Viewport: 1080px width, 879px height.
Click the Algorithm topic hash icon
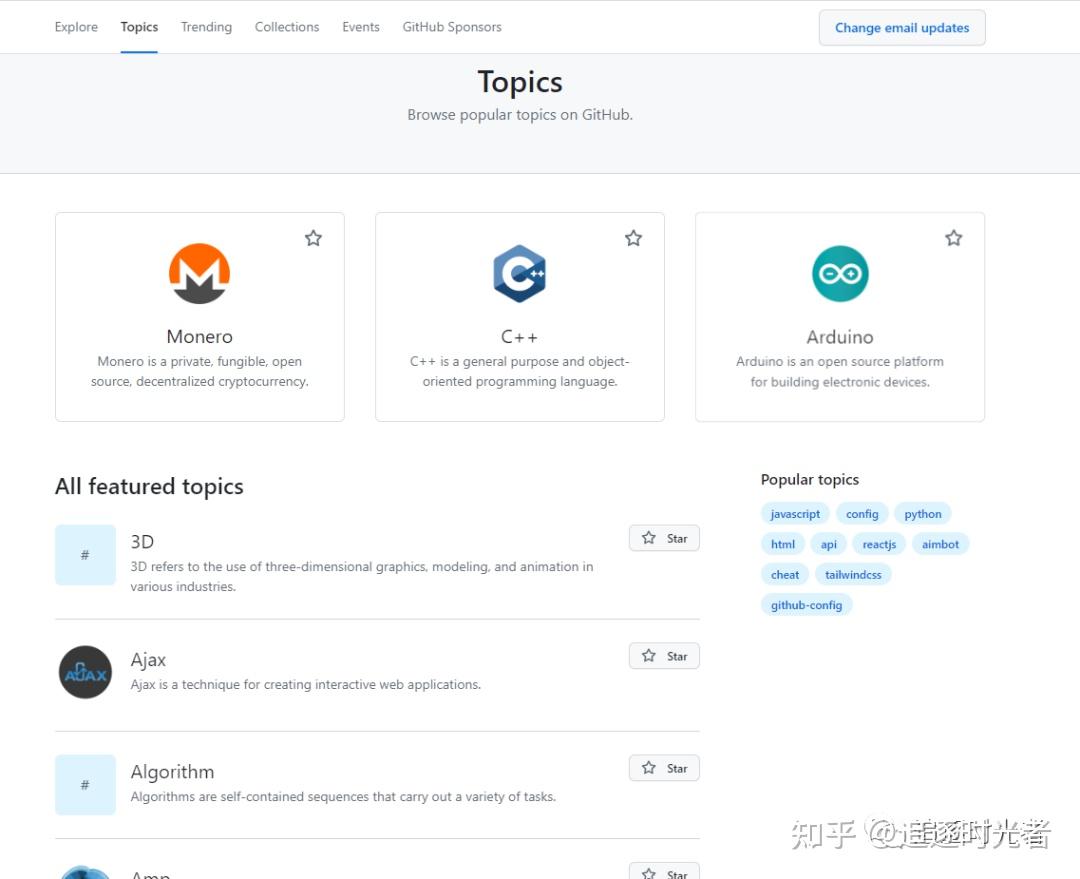click(x=85, y=784)
